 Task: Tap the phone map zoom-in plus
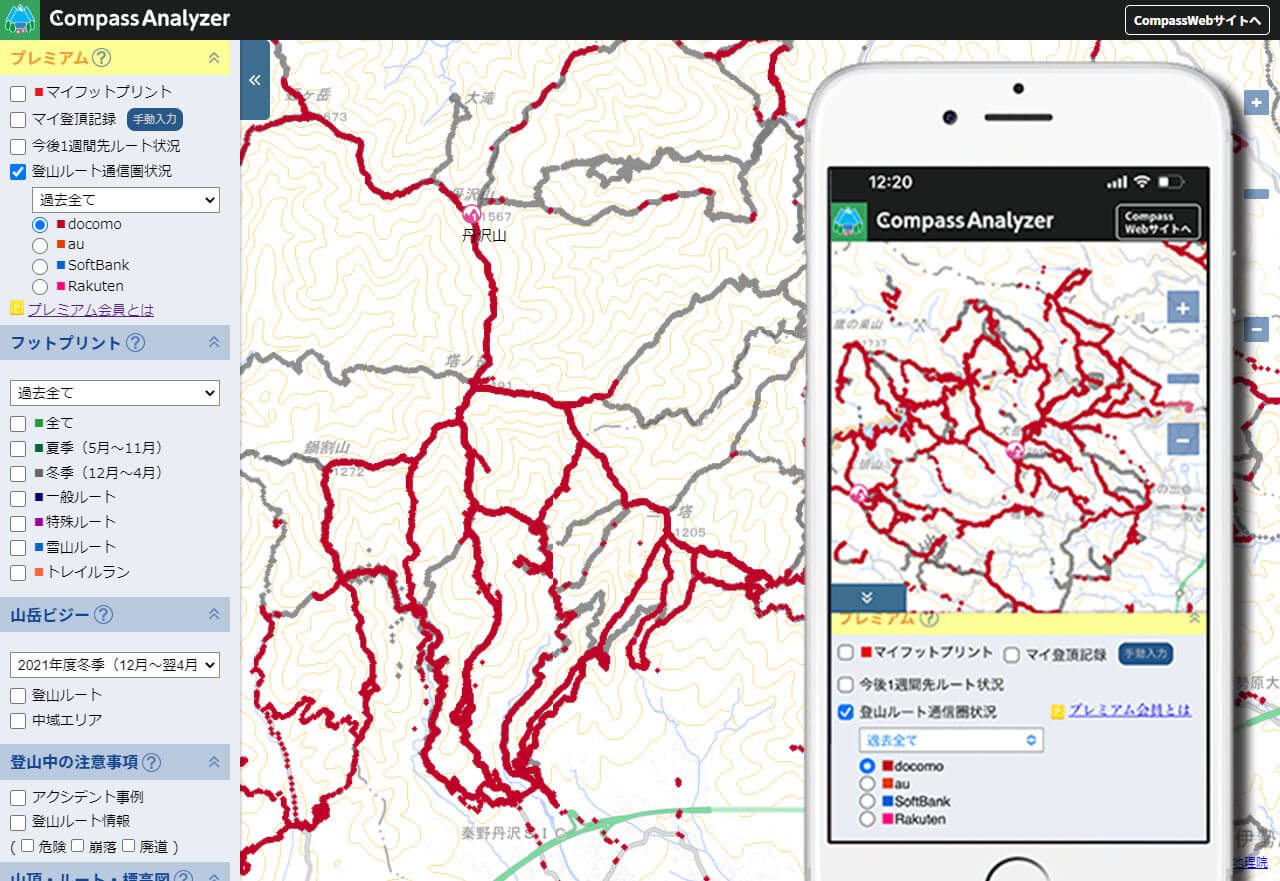[1183, 308]
